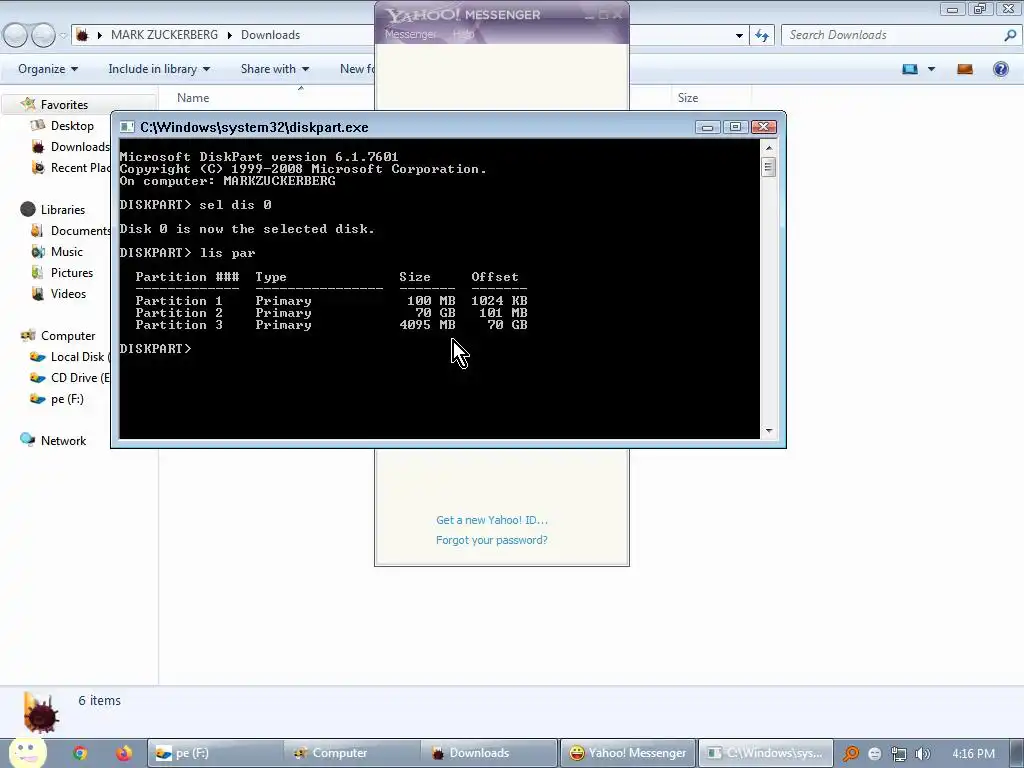The height and width of the screenshot is (768, 1024).
Task: Expand the view options dropdown arrow
Action: click(931, 69)
